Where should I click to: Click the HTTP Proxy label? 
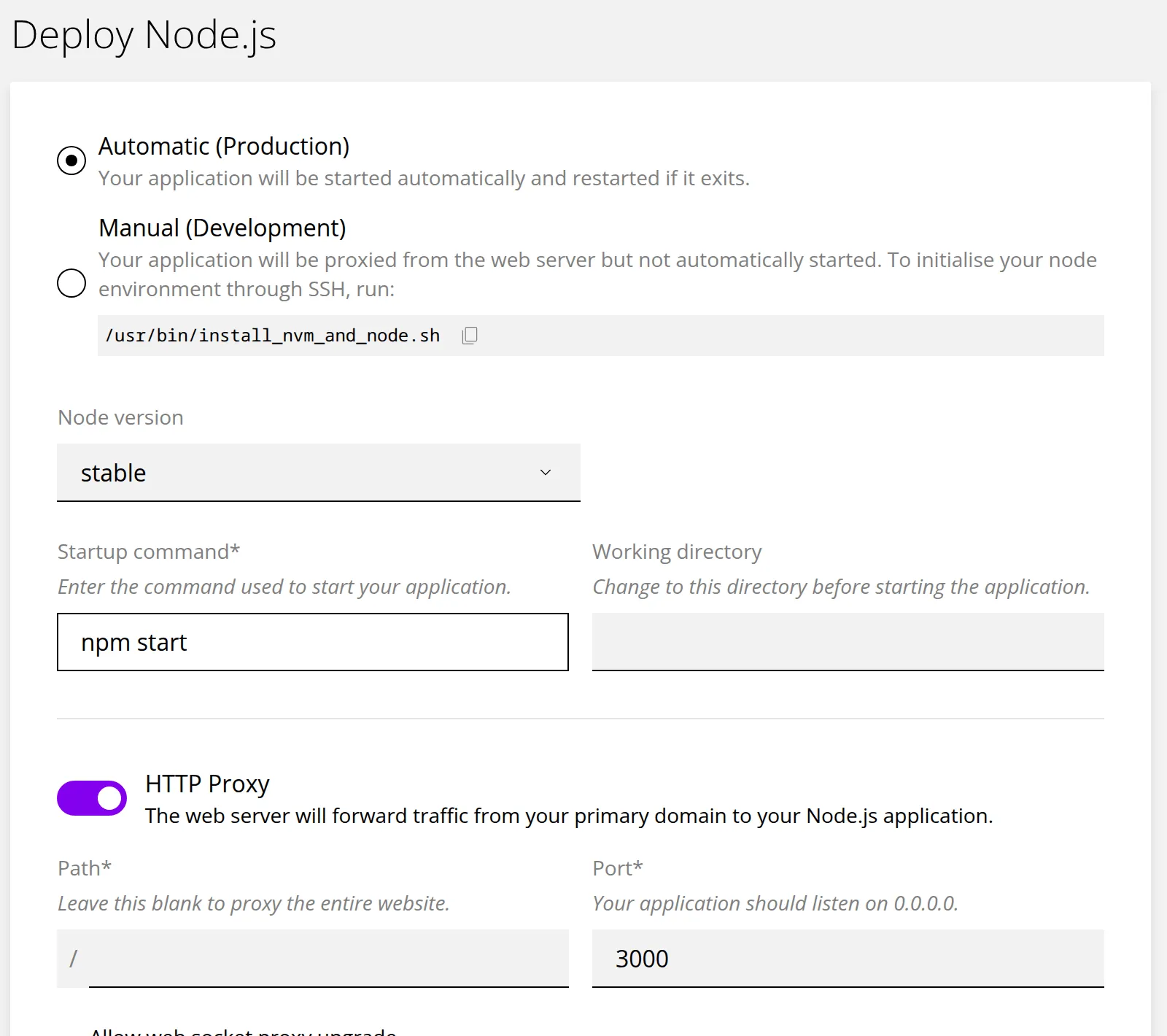[x=207, y=784]
